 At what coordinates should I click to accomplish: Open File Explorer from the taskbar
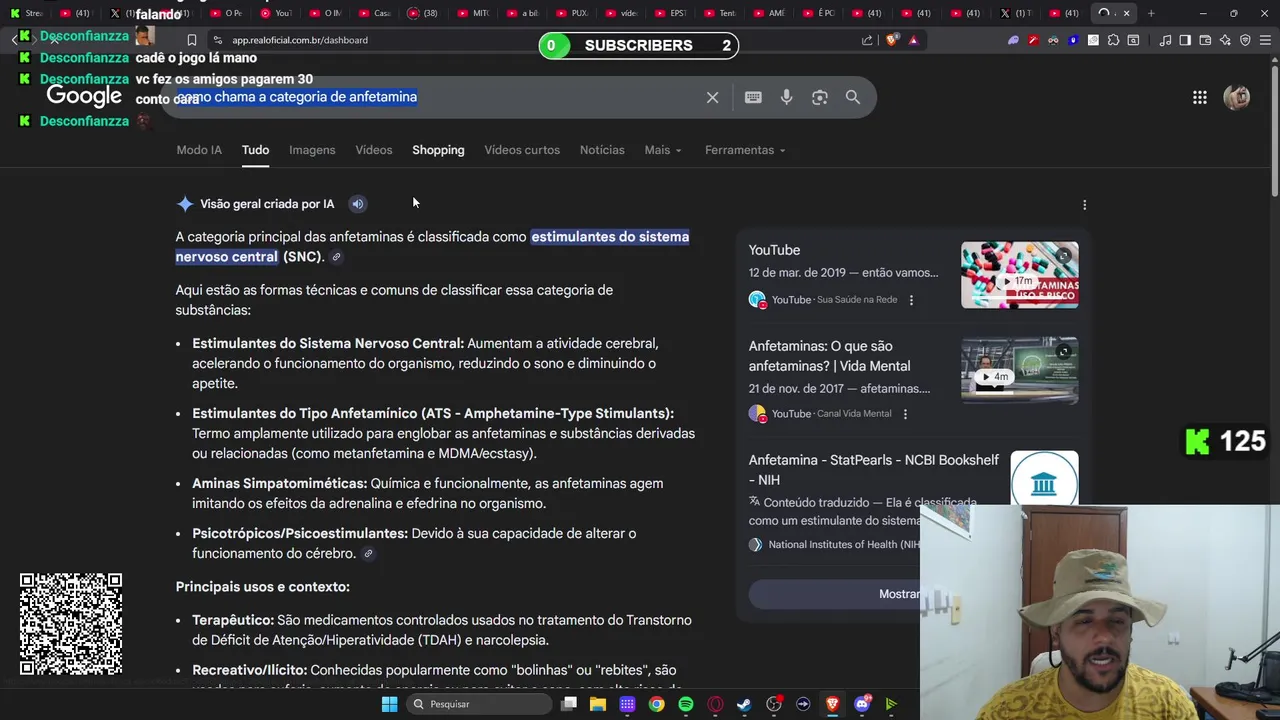coord(597,704)
